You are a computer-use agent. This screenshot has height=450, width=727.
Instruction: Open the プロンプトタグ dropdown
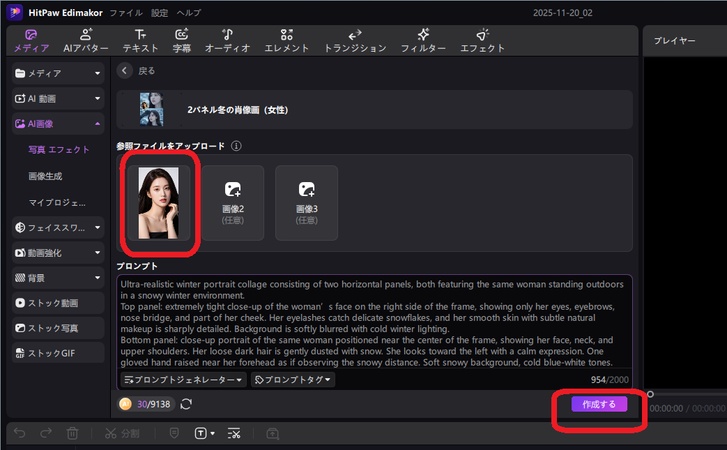click(x=292, y=380)
